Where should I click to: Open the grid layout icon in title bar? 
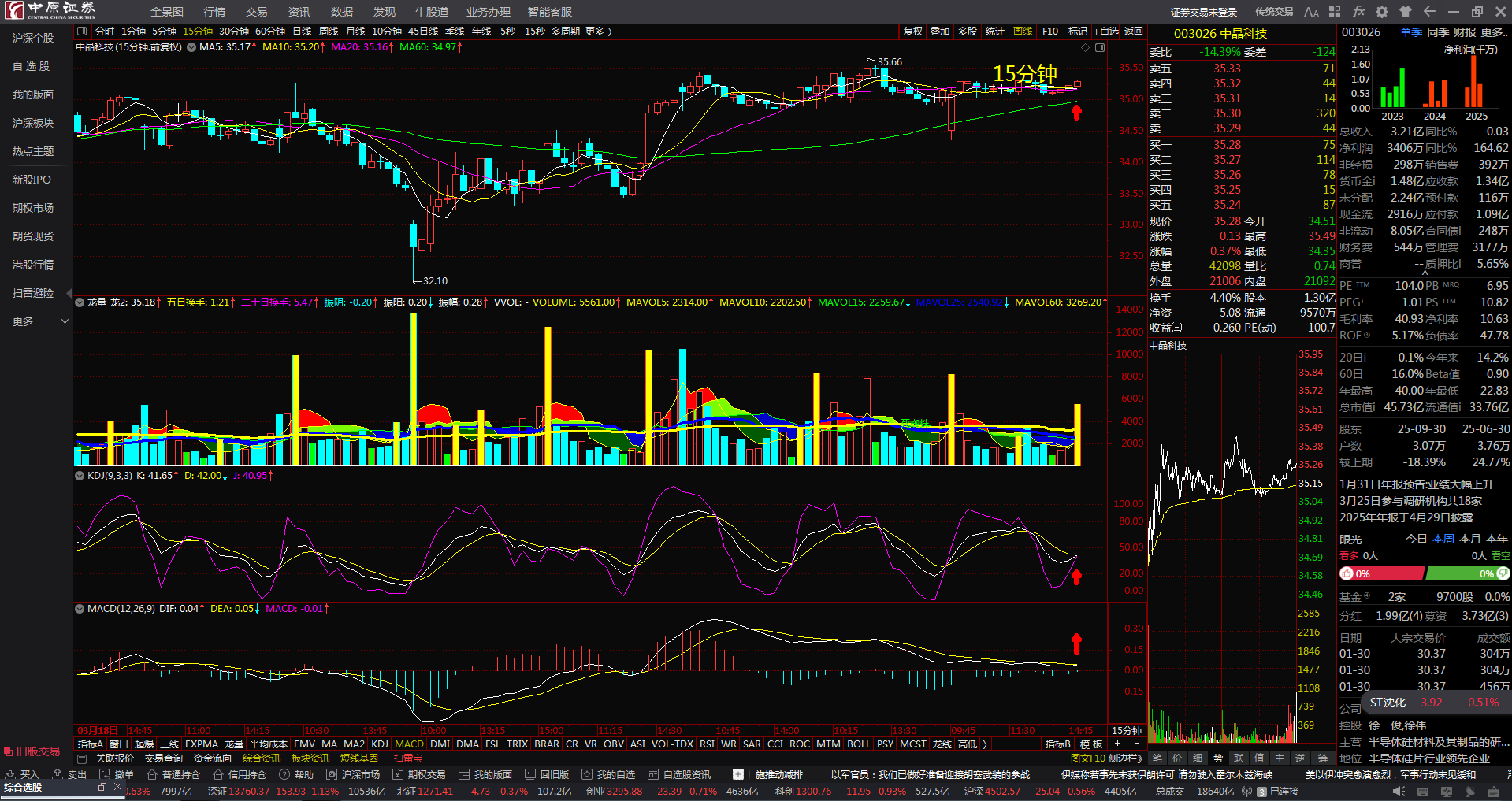(1335, 12)
